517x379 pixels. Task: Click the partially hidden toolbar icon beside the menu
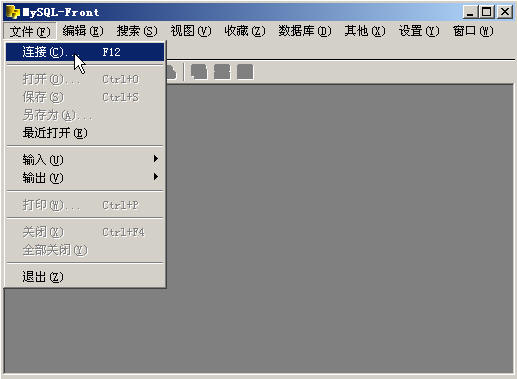coord(171,72)
